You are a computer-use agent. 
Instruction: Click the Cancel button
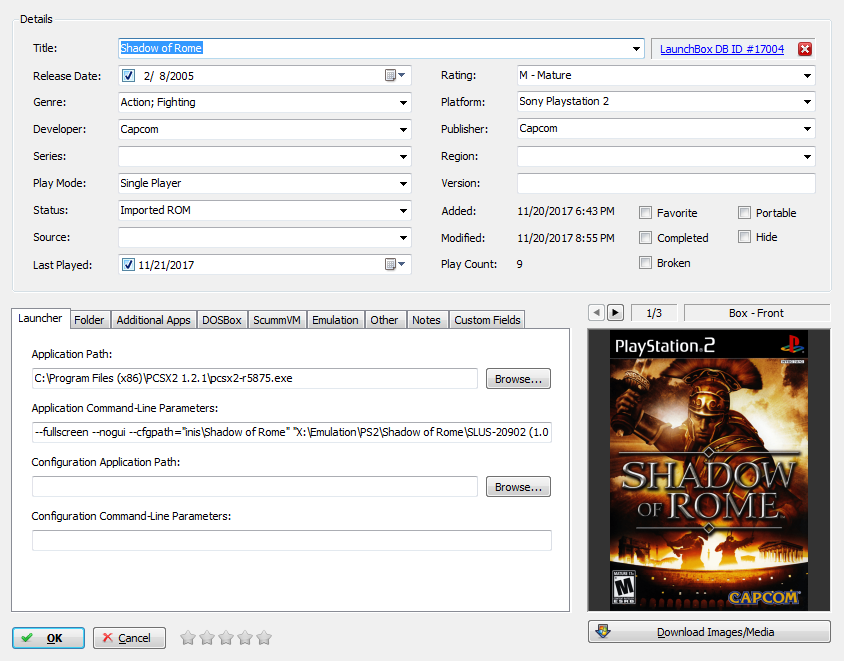tap(129, 638)
